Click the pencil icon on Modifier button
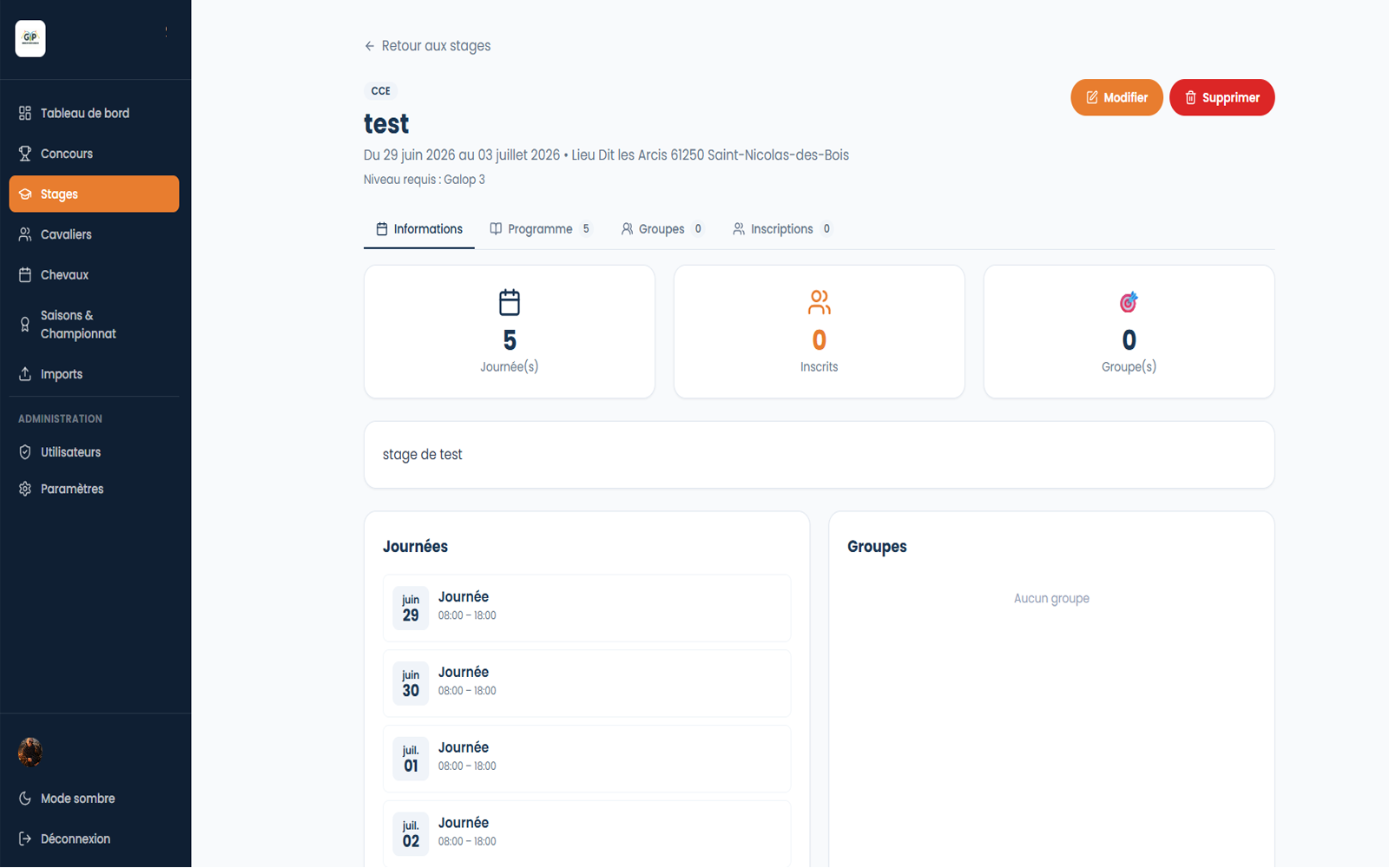The width and height of the screenshot is (1389, 868). tap(1092, 97)
